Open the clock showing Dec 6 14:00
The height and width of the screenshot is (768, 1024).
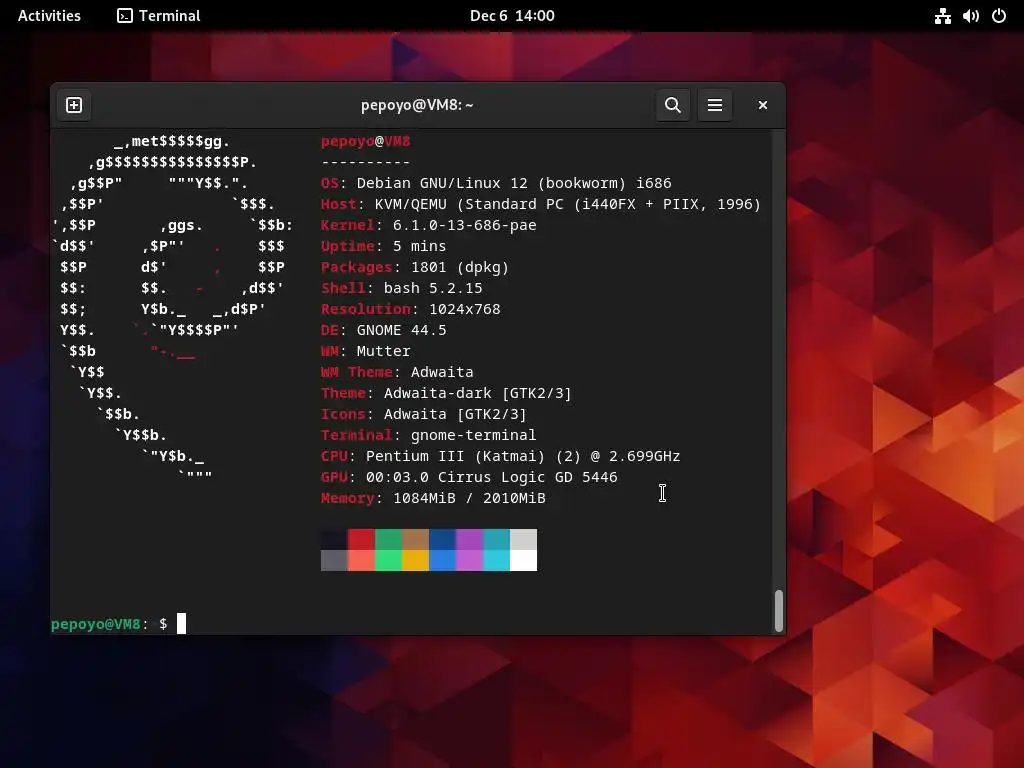point(512,16)
